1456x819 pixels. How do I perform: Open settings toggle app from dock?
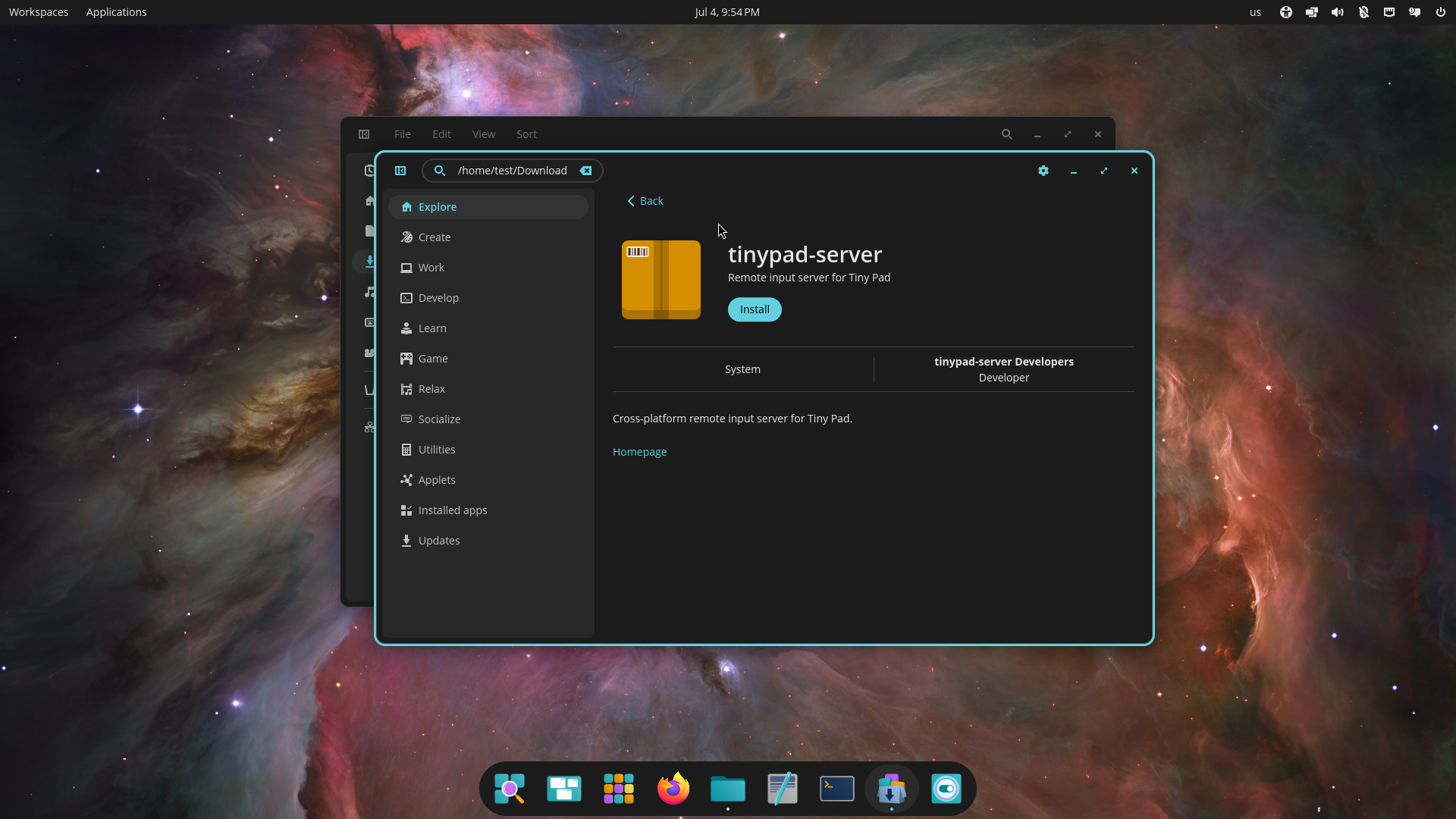pyautogui.click(x=946, y=789)
